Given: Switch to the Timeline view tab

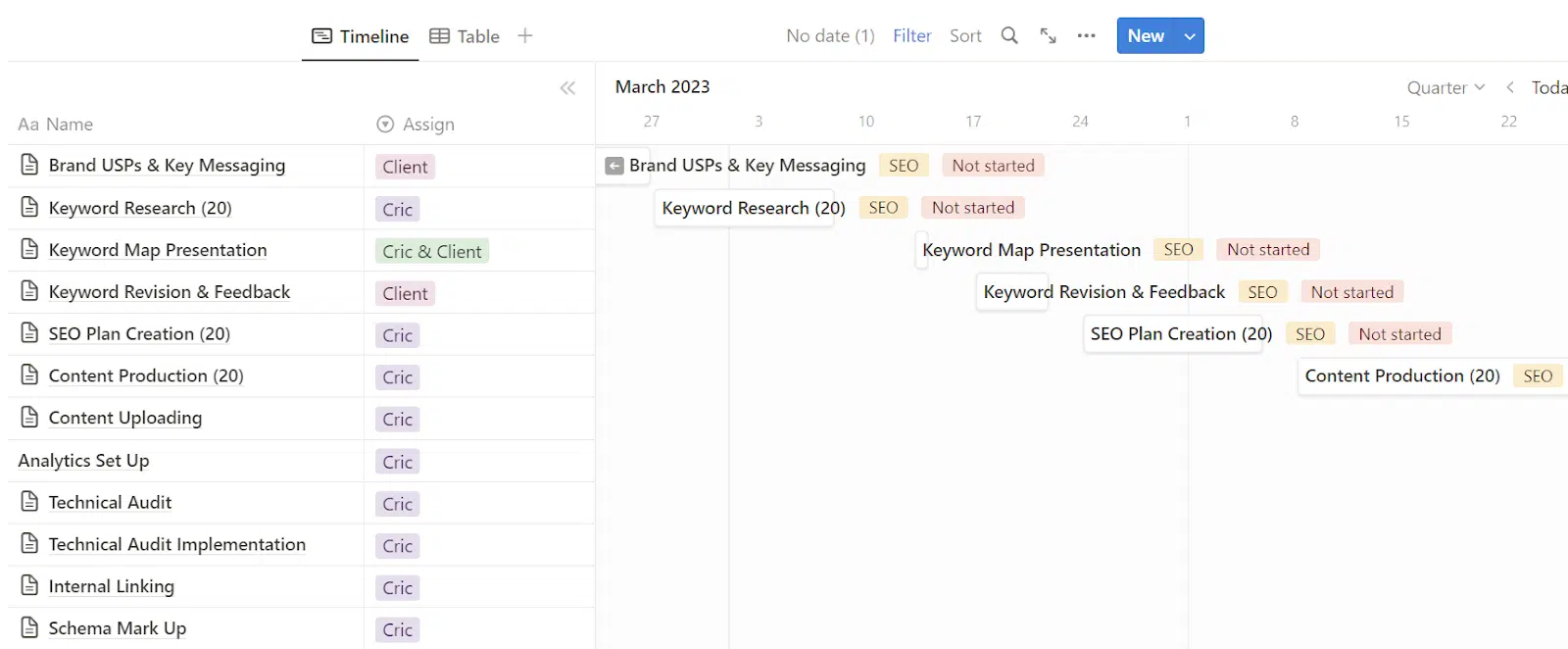Looking at the screenshot, I should [x=361, y=36].
